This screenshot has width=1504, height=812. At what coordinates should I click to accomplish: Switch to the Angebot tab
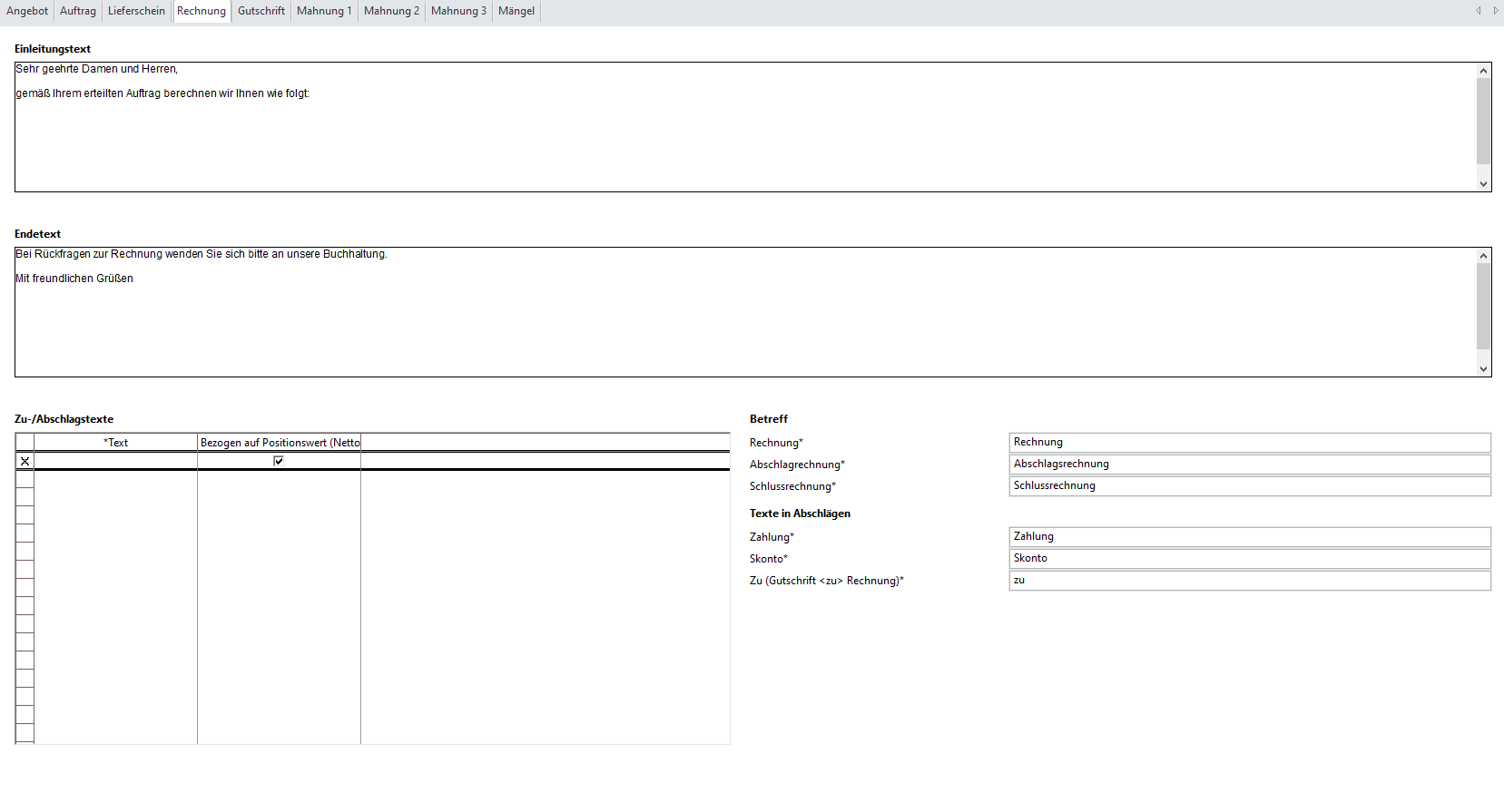[27, 11]
